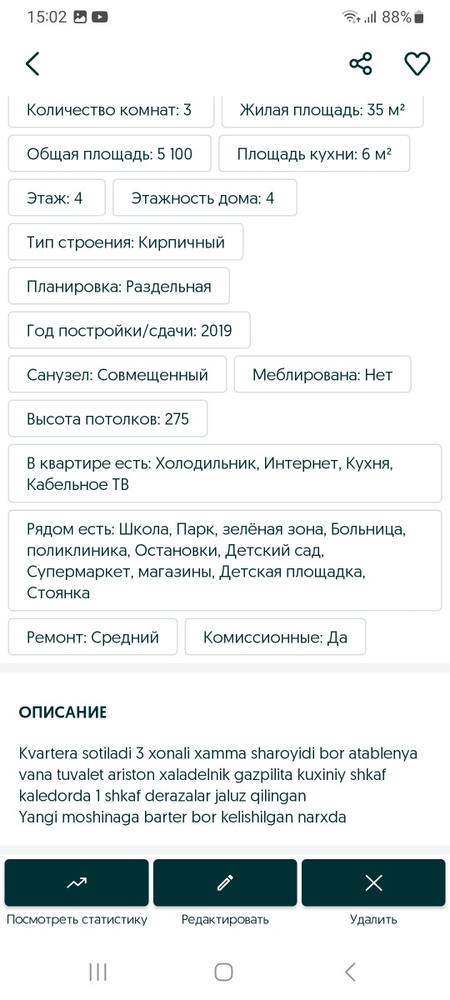Tap 'Жилая площадь: 35 м²' chip
Viewport: 450px width, 1000px height.
[322, 112]
